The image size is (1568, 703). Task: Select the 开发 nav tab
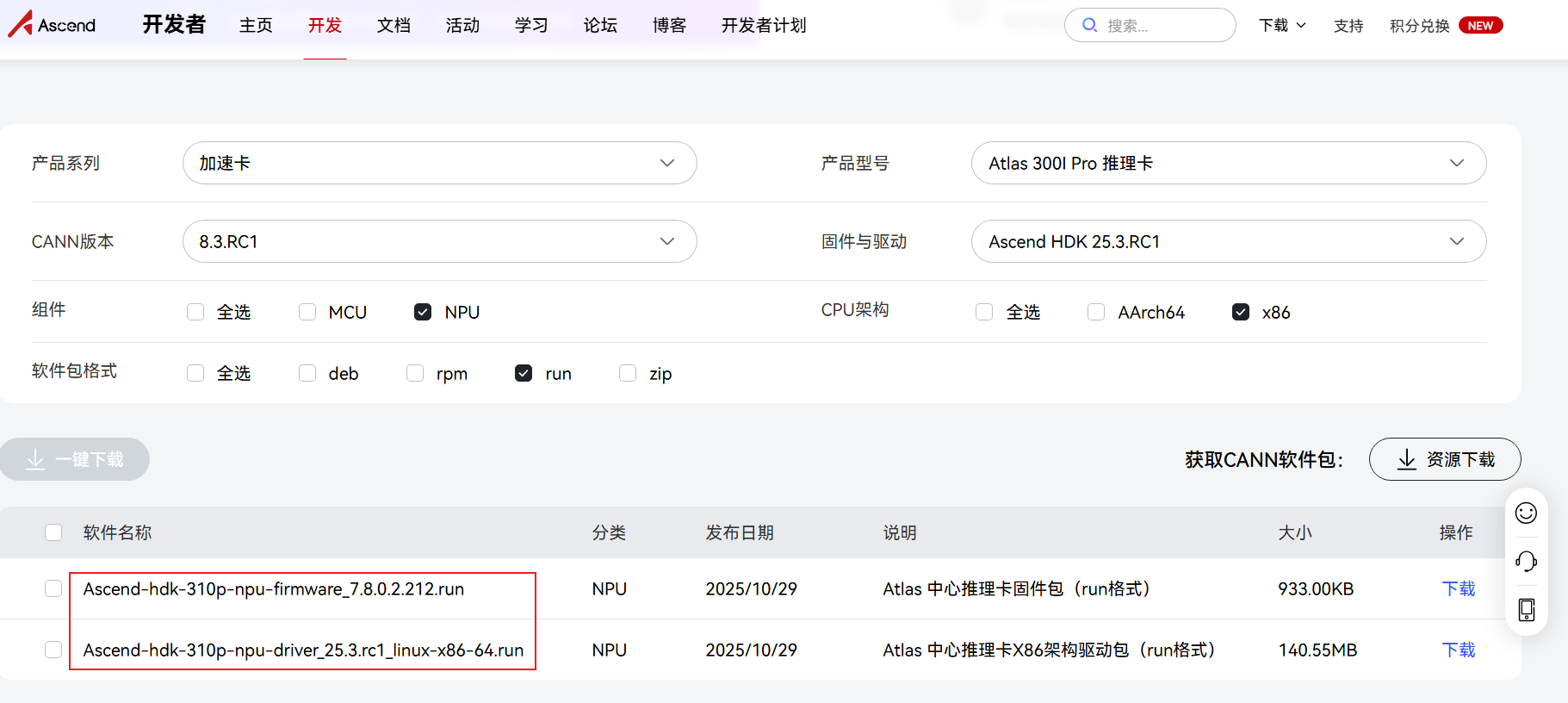pyautogui.click(x=325, y=26)
